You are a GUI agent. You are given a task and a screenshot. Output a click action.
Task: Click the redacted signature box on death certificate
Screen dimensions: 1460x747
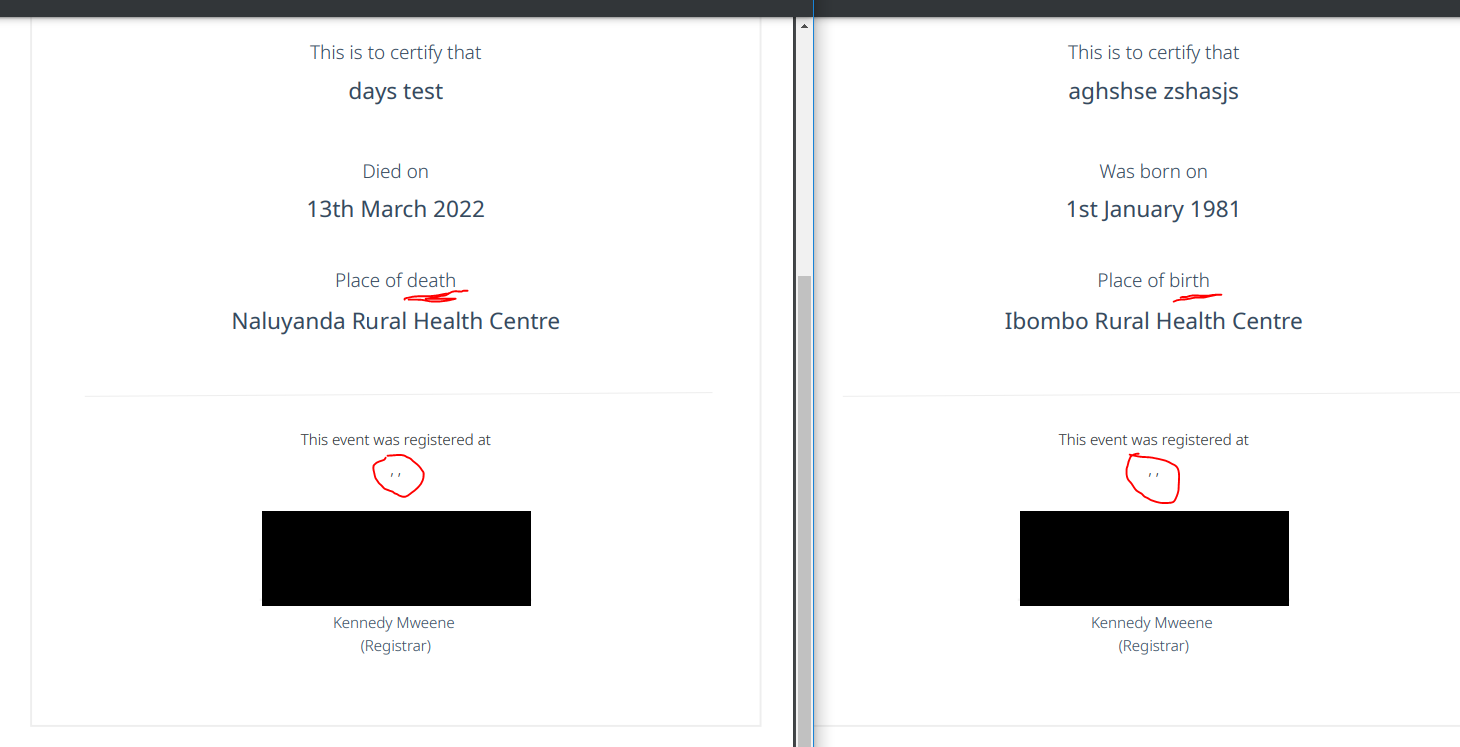click(396, 558)
